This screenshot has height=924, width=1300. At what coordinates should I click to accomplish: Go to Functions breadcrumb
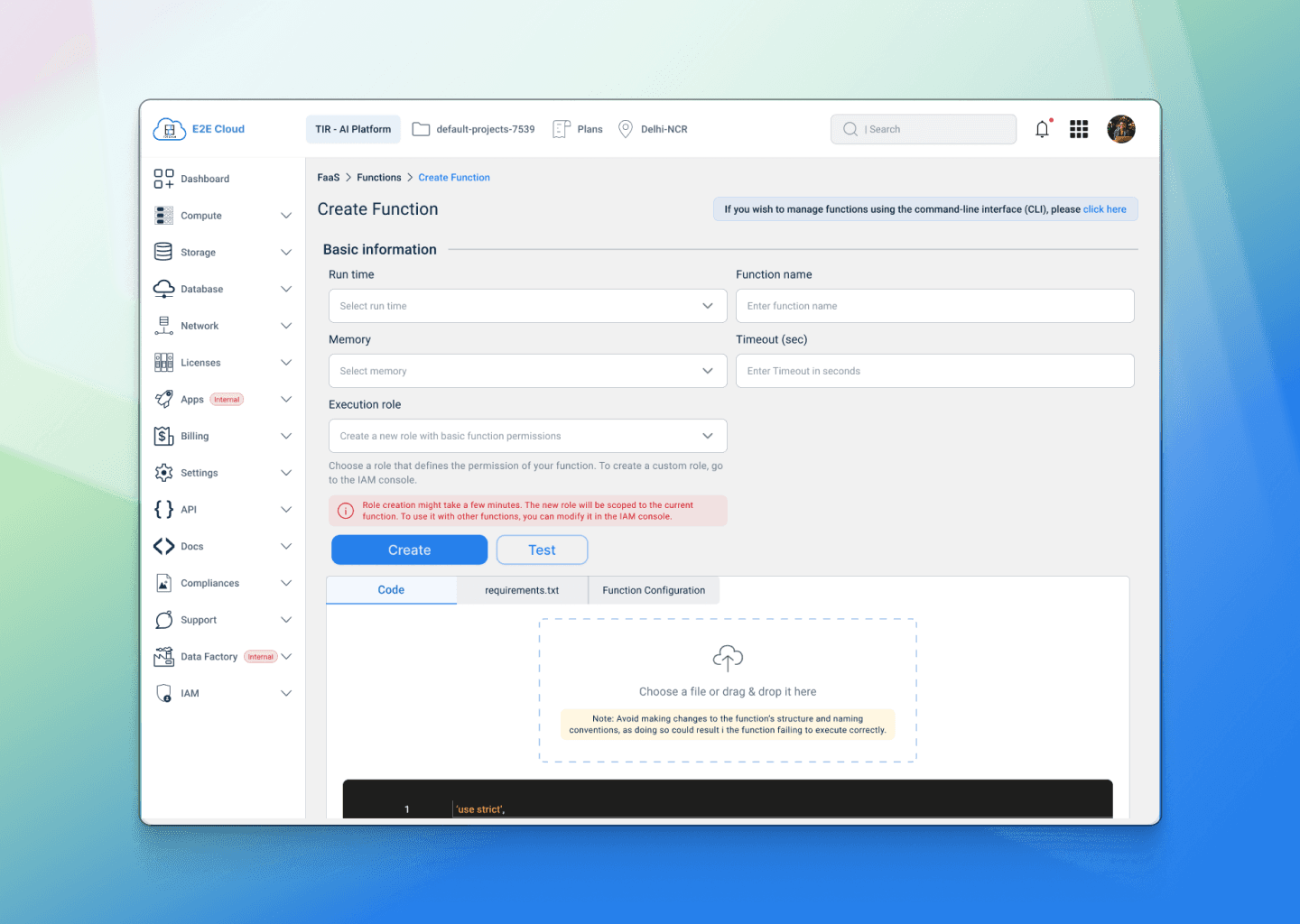378,178
